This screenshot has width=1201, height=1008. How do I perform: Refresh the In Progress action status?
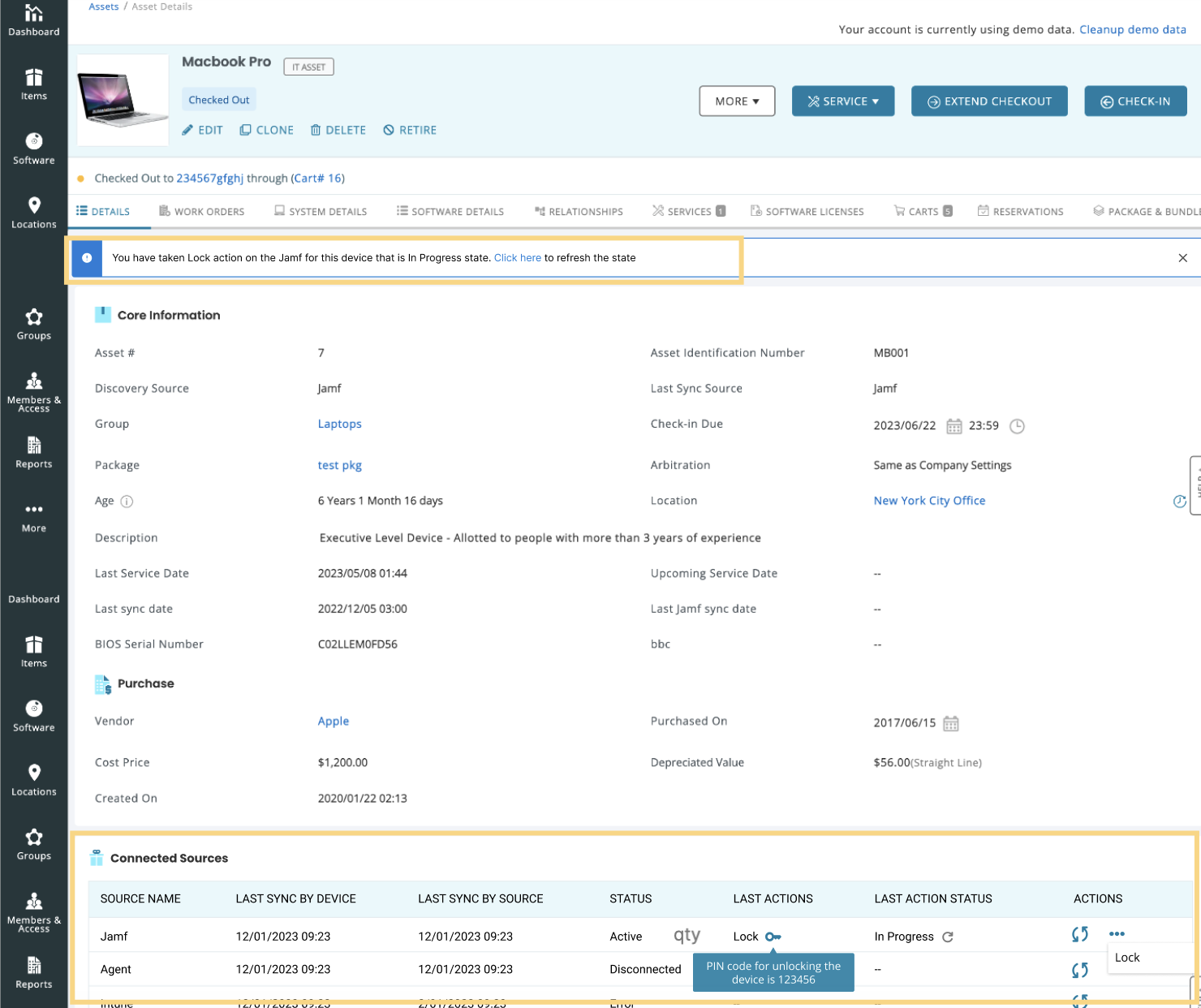point(947,937)
